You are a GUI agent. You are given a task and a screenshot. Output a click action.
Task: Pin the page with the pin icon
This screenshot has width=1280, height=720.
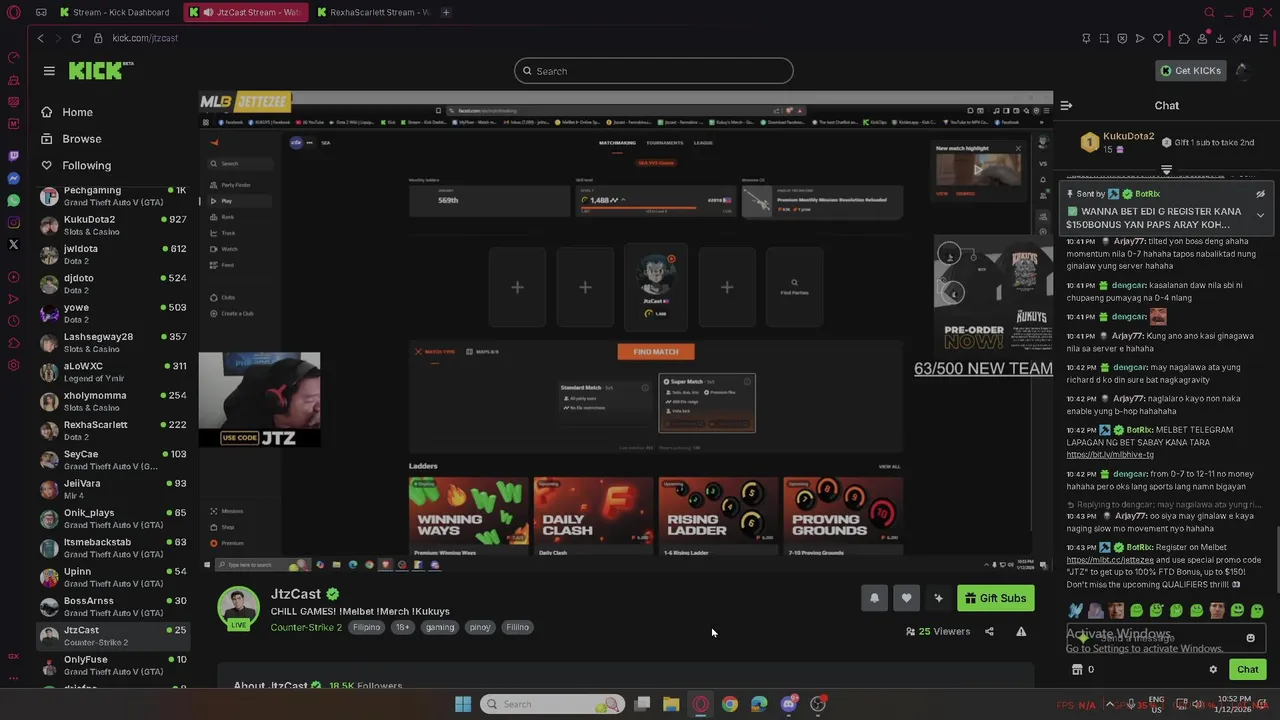click(1086, 38)
